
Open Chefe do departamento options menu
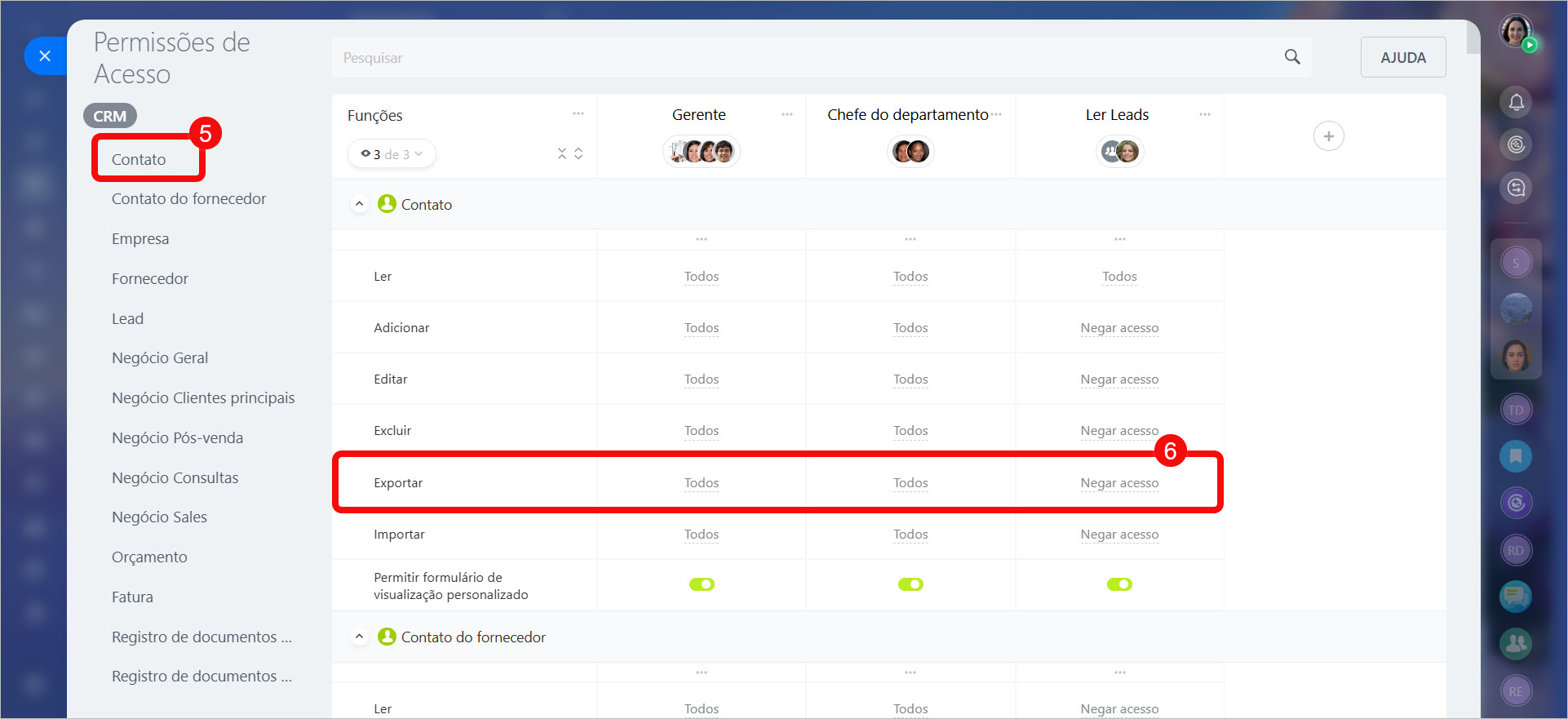point(996,114)
